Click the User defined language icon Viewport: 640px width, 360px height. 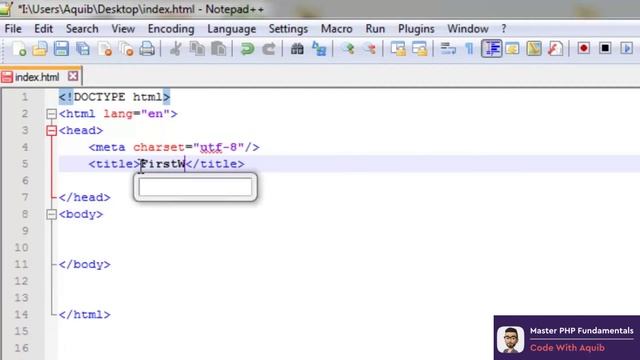click(x=512, y=49)
